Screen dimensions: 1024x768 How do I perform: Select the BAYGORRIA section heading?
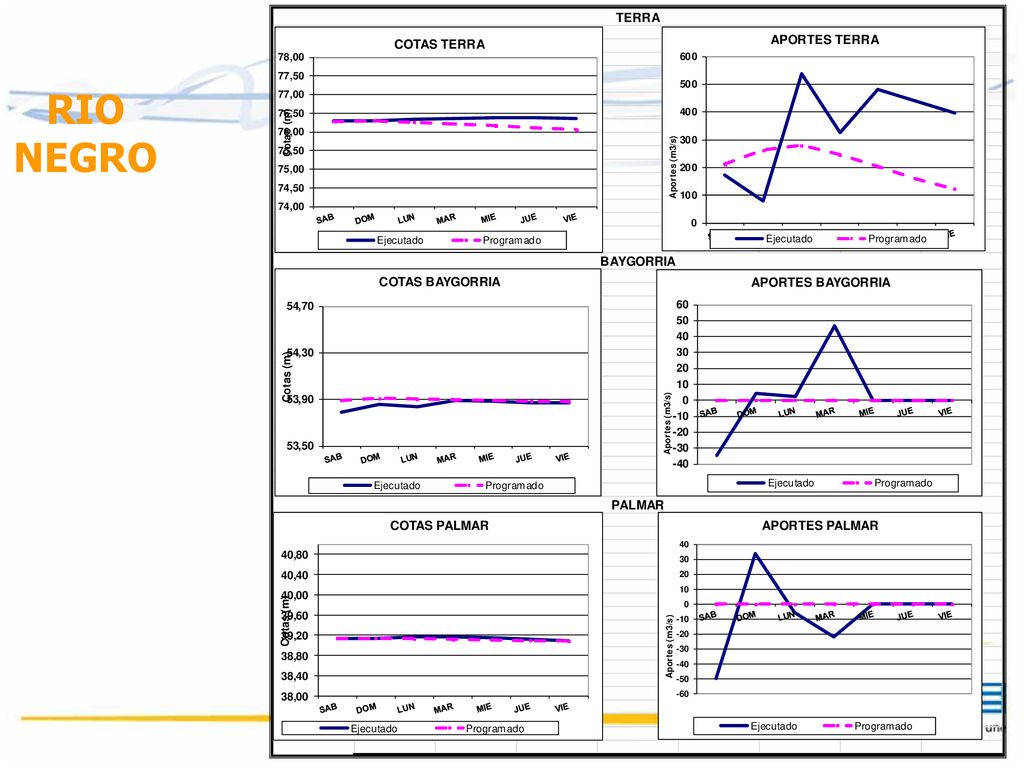coord(637,261)
